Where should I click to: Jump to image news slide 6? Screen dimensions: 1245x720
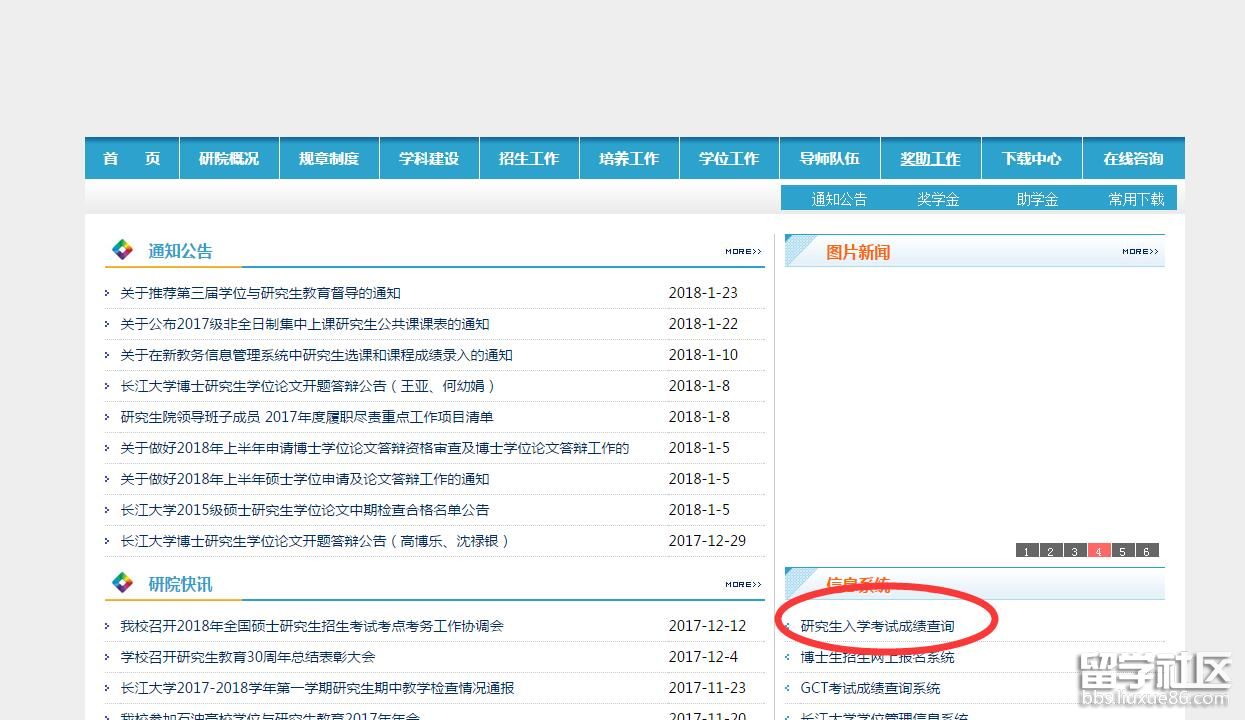click(x=1146, y=551)
